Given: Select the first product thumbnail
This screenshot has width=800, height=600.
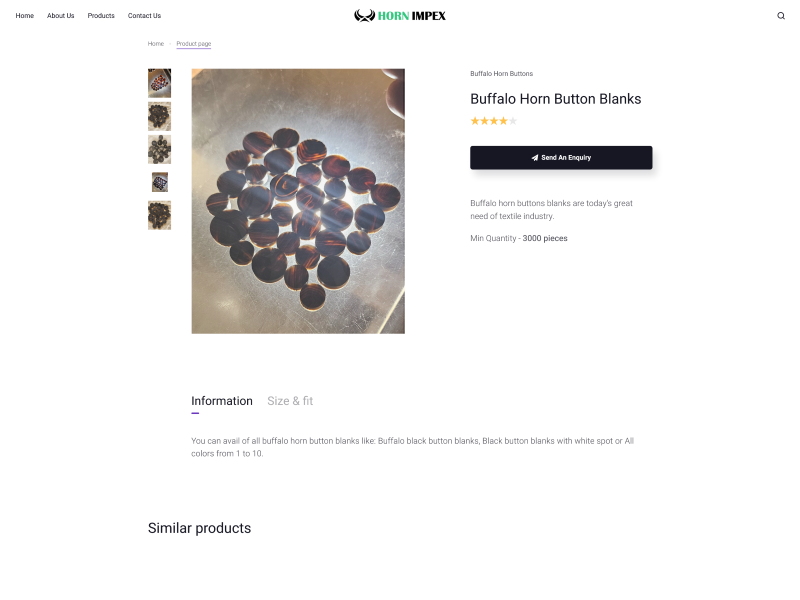Looking at the screenshot, I should (159, 83).
